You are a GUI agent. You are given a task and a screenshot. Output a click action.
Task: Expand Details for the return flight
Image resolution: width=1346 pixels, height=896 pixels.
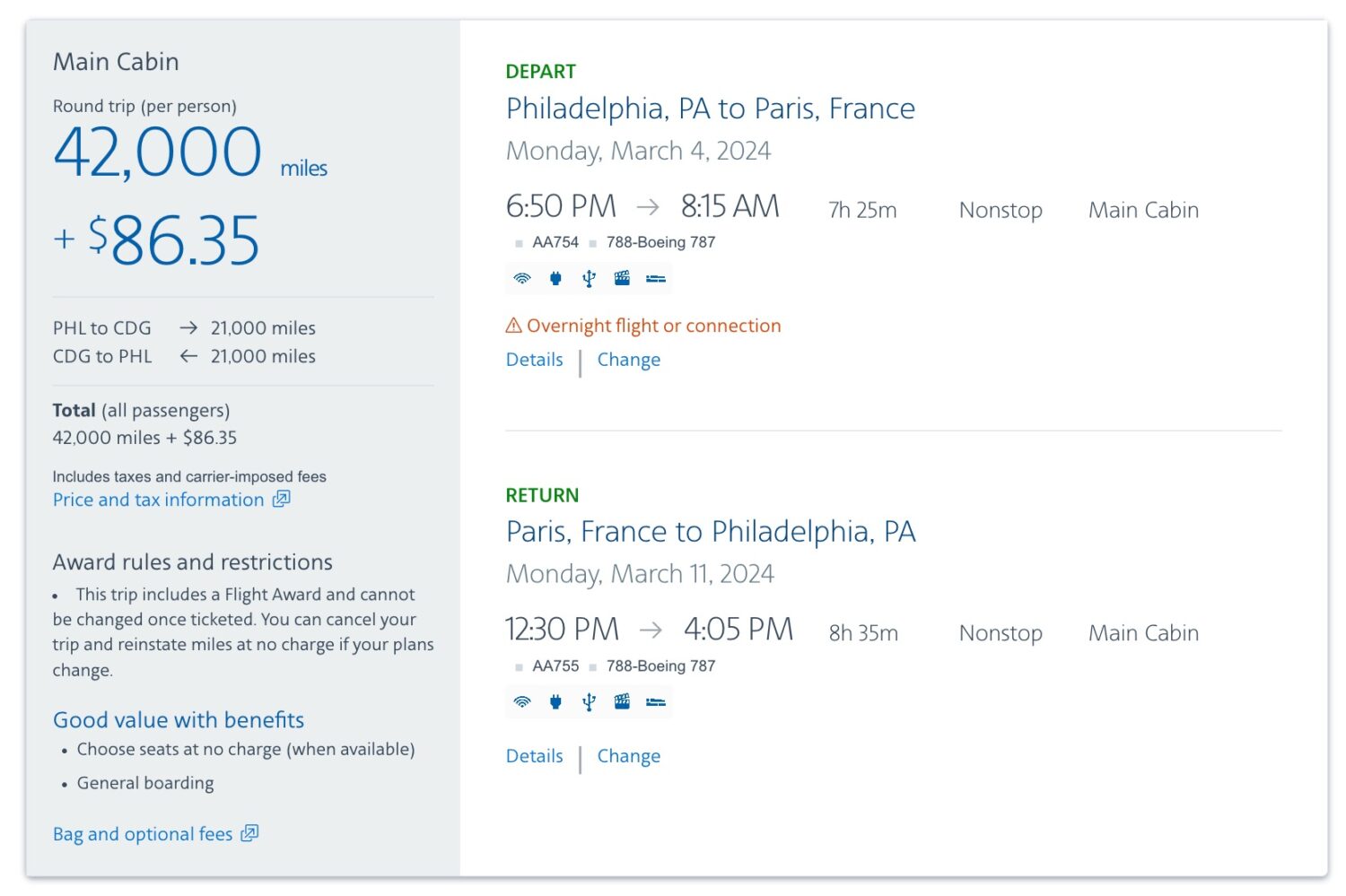[534, 756]
